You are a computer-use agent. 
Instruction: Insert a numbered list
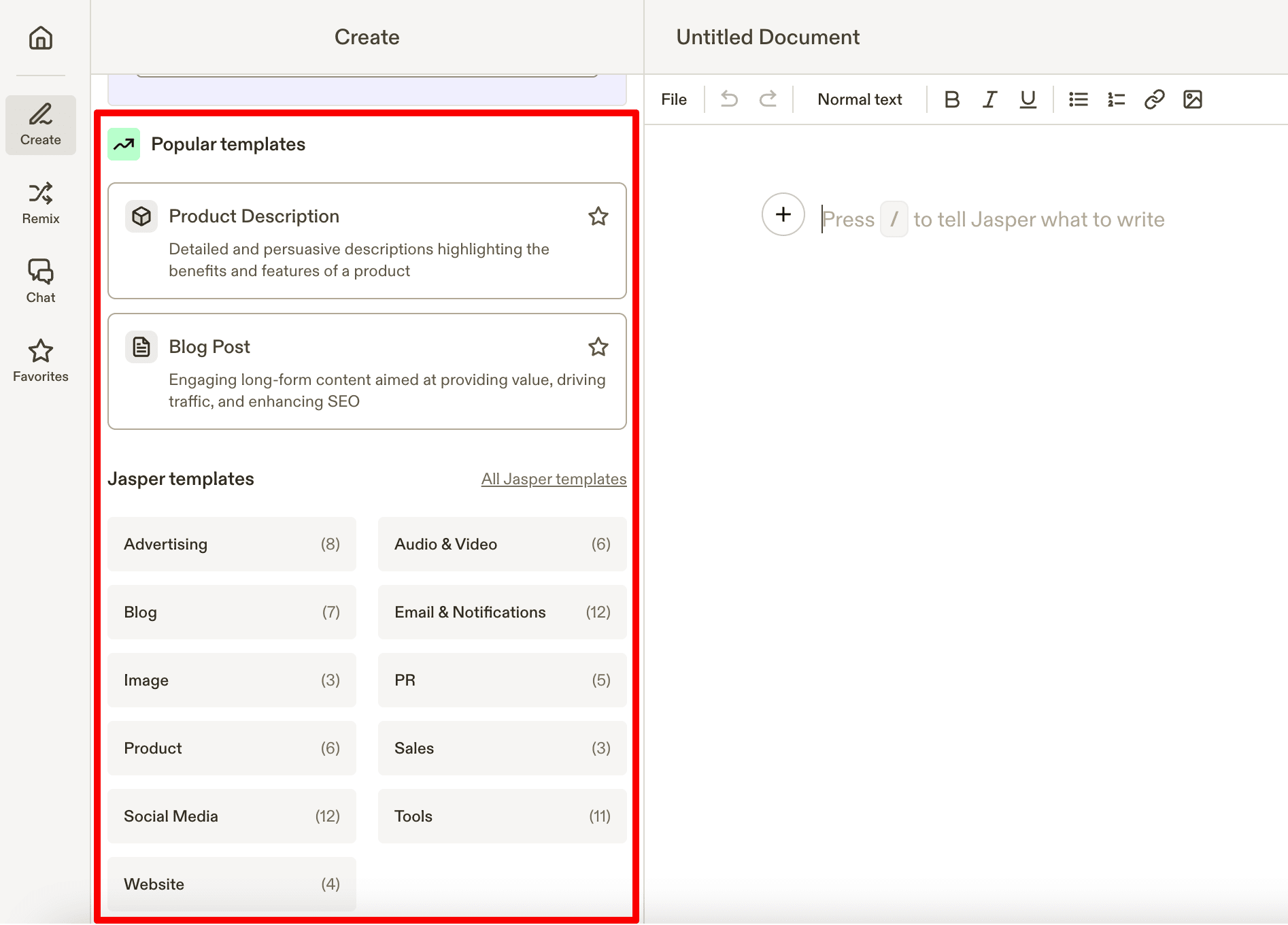(1117, 99)
